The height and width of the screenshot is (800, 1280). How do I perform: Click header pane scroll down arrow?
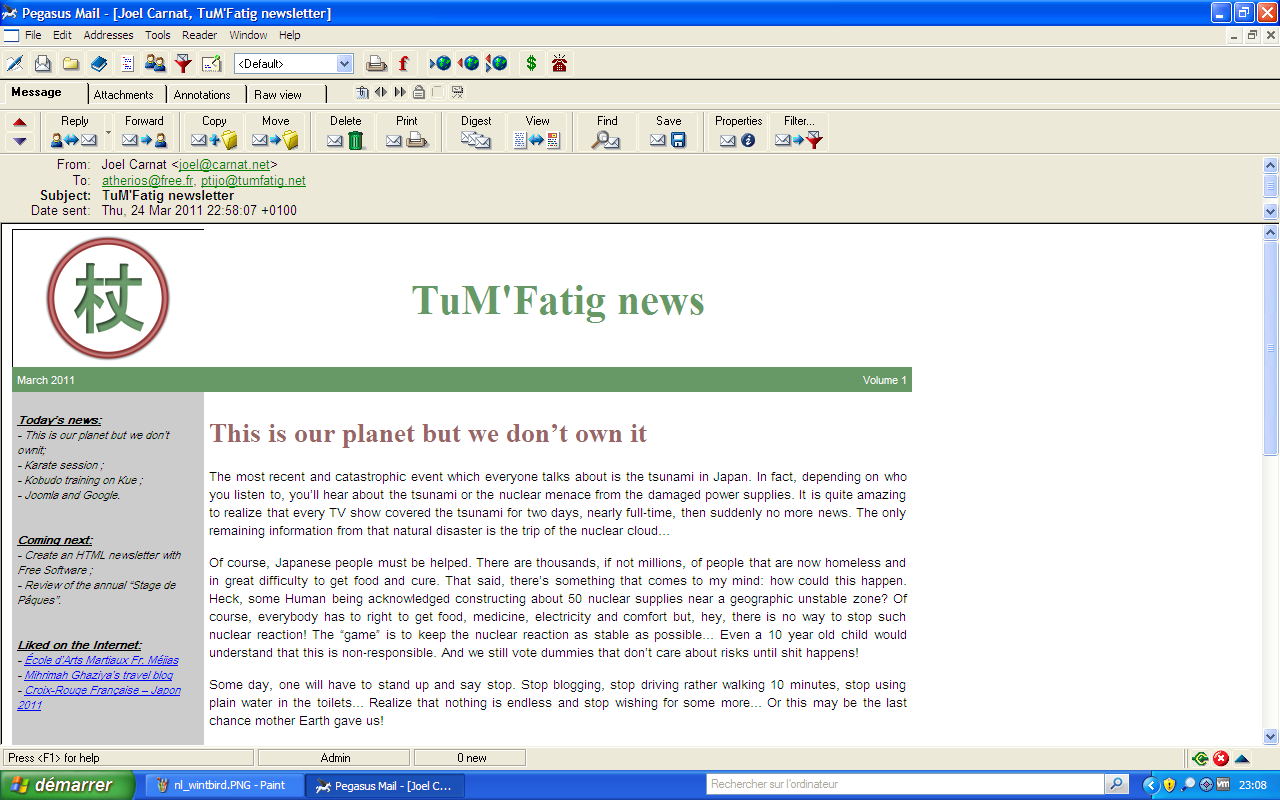tap(1271, 211)
